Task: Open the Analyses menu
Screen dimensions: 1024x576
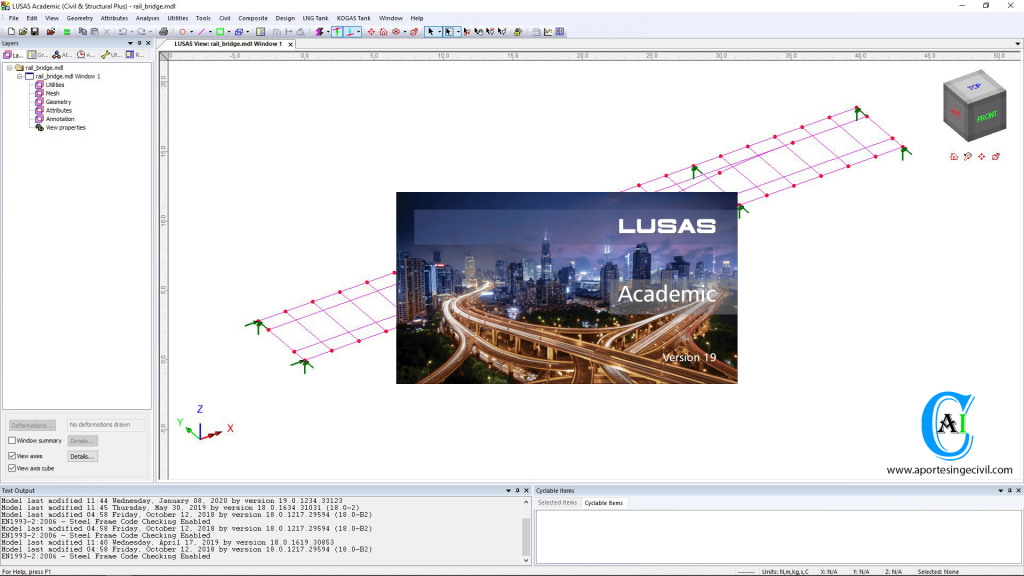Action: (148, 17)
